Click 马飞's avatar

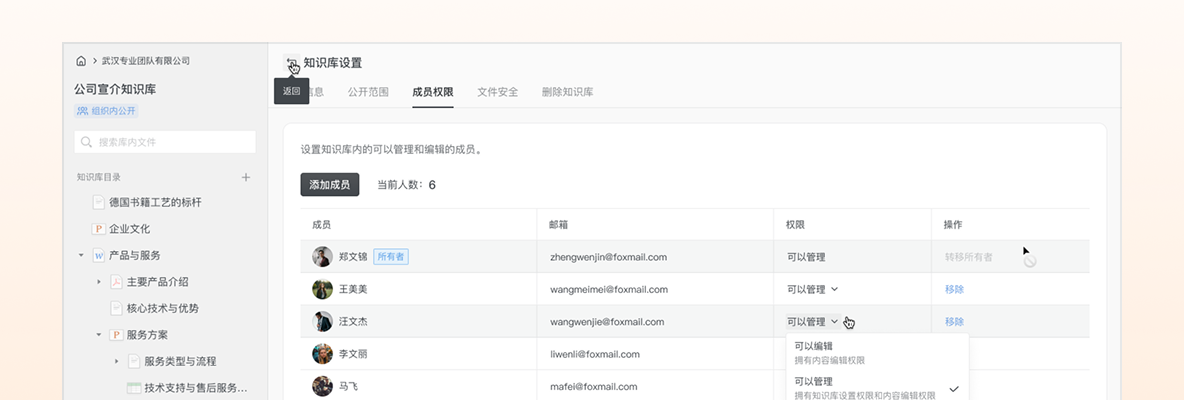point(322,386)
